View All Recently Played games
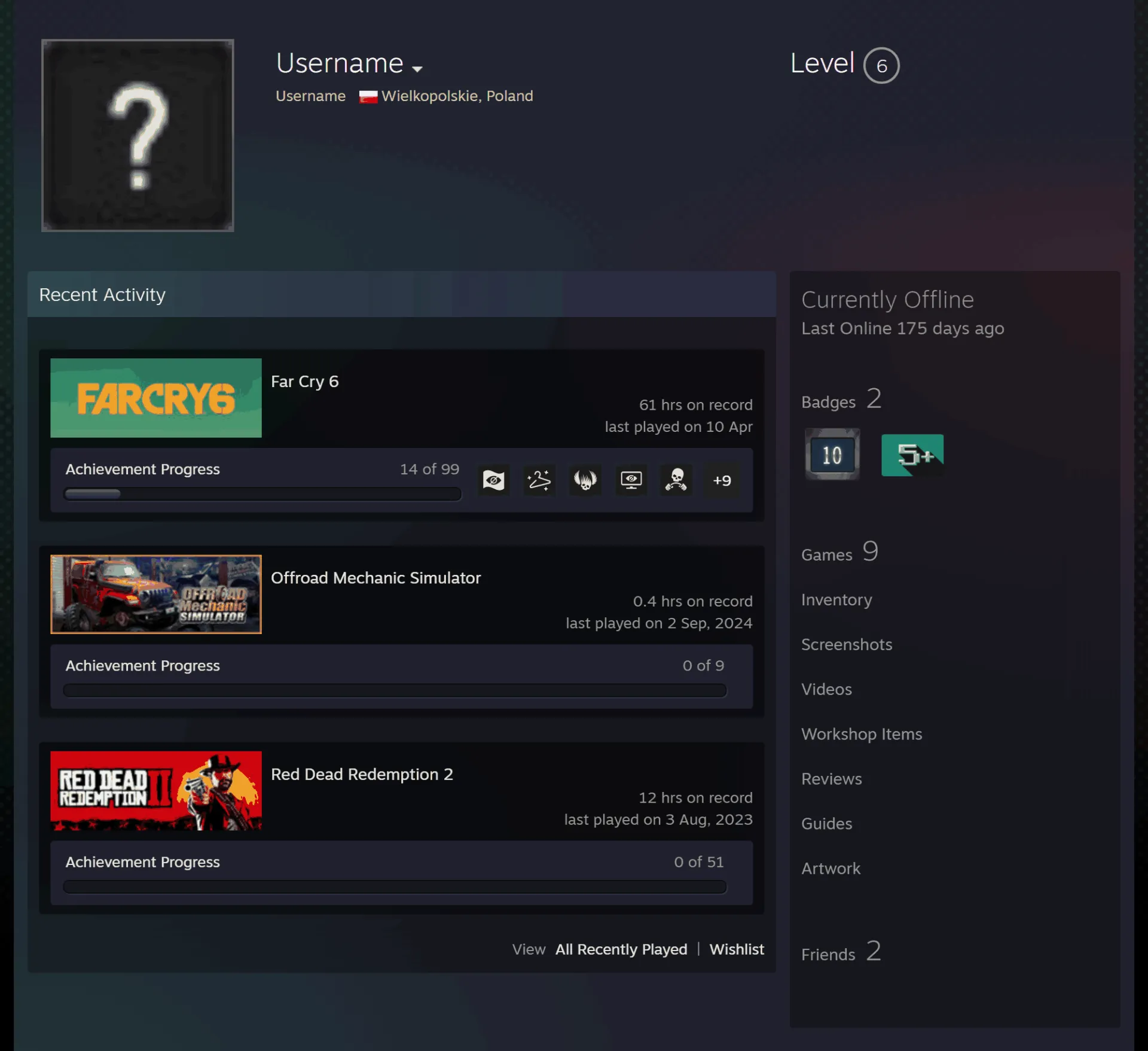This screenshot has width=1148, height=1051. click(x=621, y=949)
